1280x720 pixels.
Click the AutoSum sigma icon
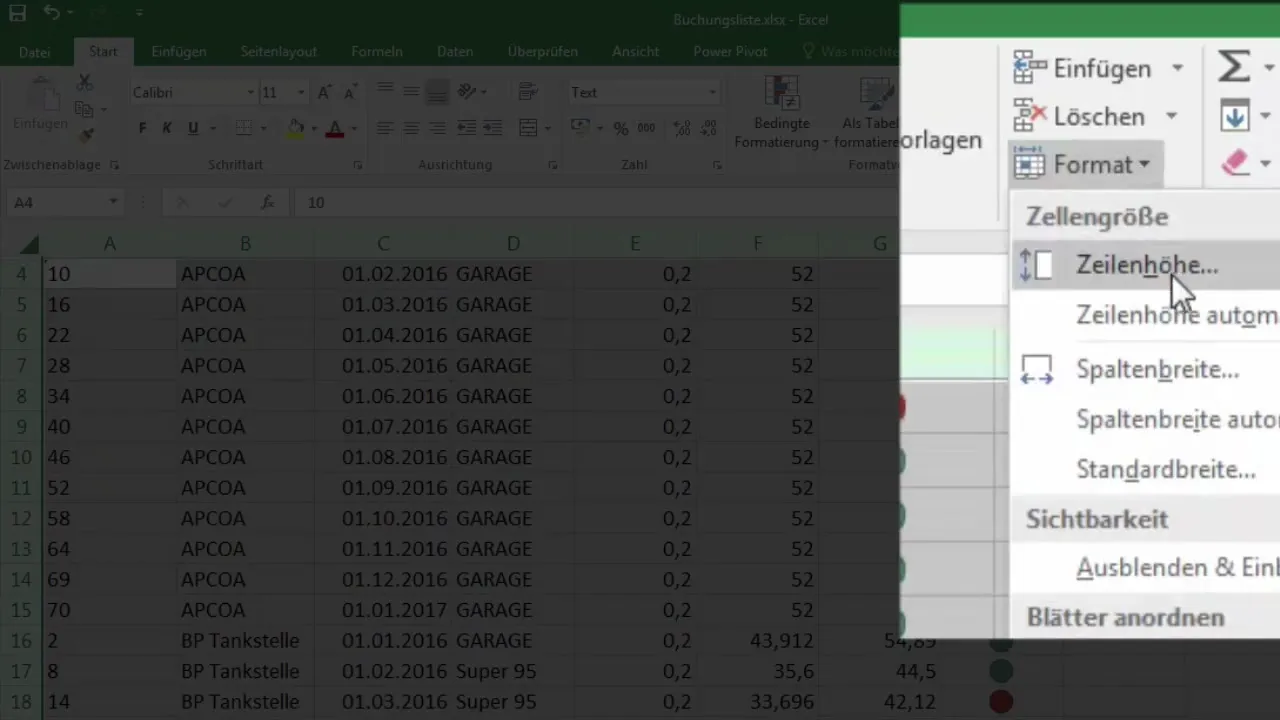(x=1234, y=67)
